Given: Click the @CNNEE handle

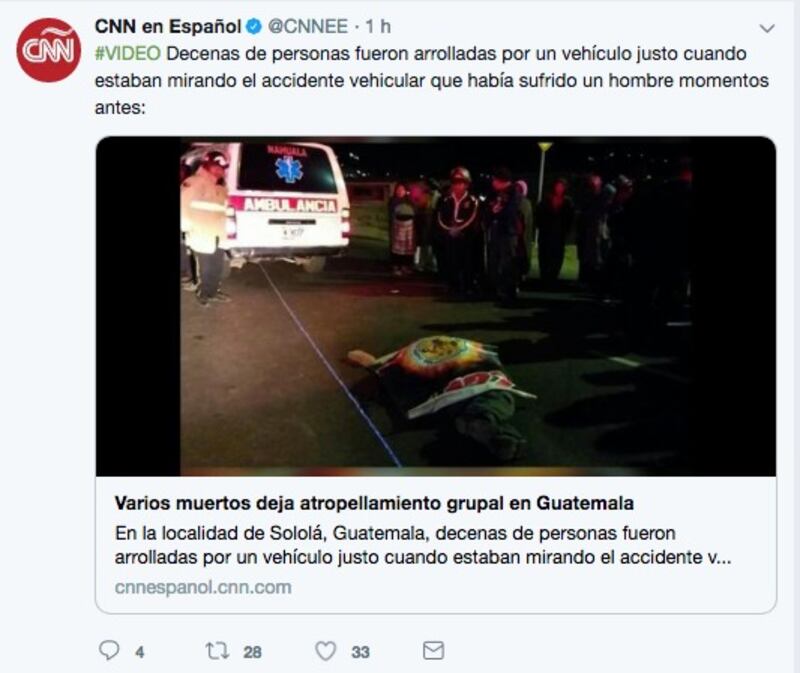Looking at the screenshot, I should tap(308, 27).
